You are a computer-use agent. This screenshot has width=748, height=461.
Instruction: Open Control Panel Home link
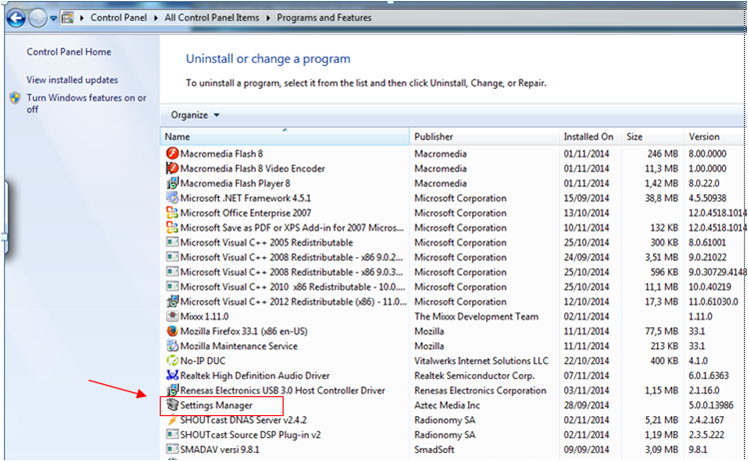[x=69, y=52]
